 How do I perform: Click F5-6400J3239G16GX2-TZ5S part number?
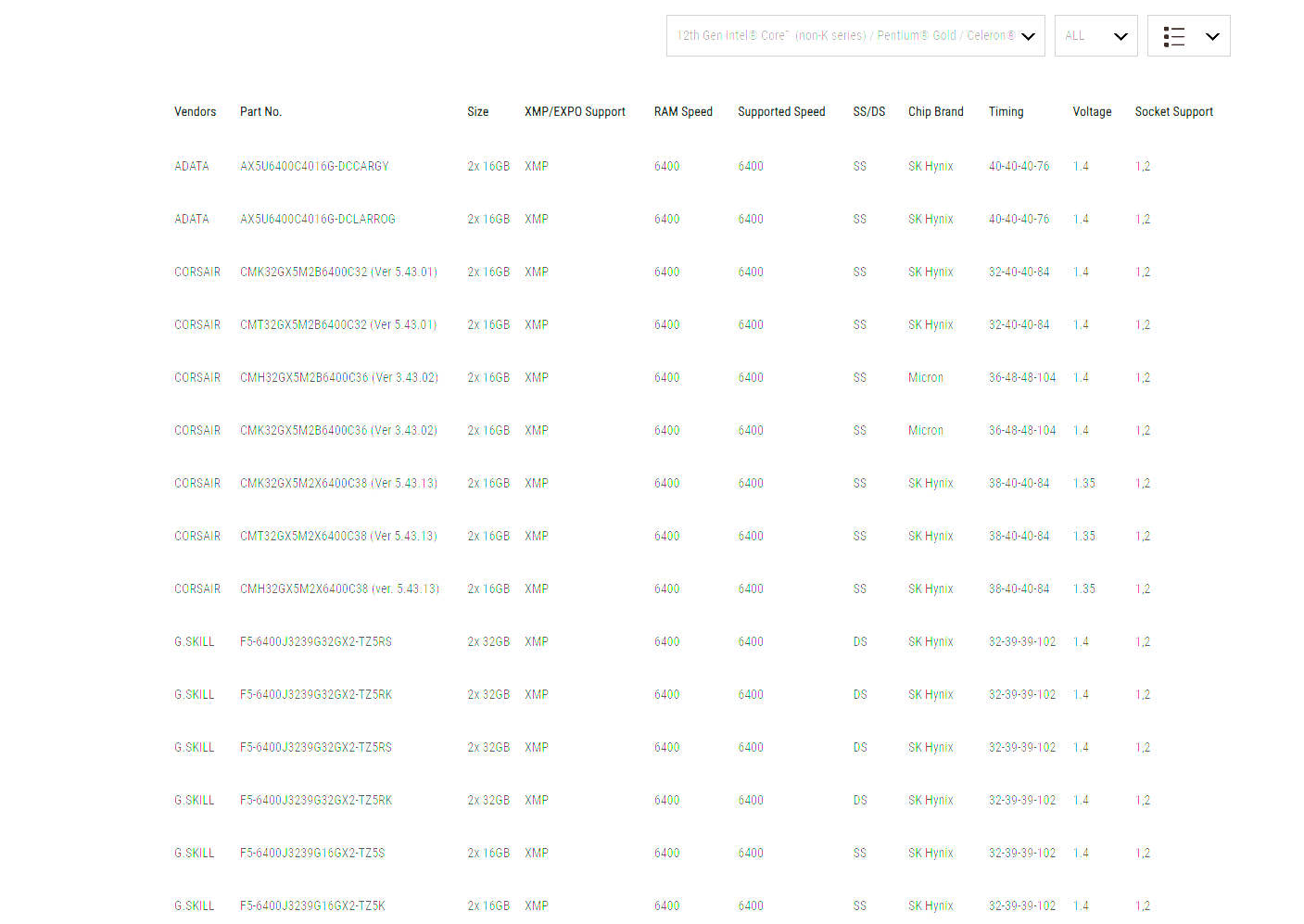[312, 854]
